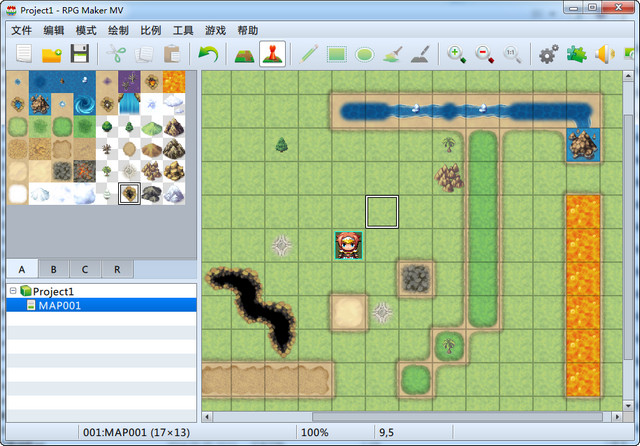Zoom in on the map

457,54
